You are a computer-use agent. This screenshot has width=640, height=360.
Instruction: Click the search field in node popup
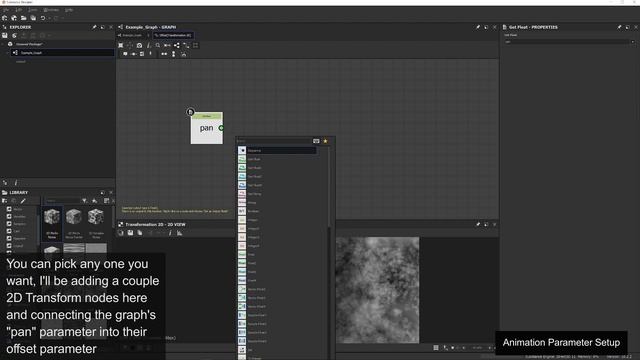click(x=274, y=141)
